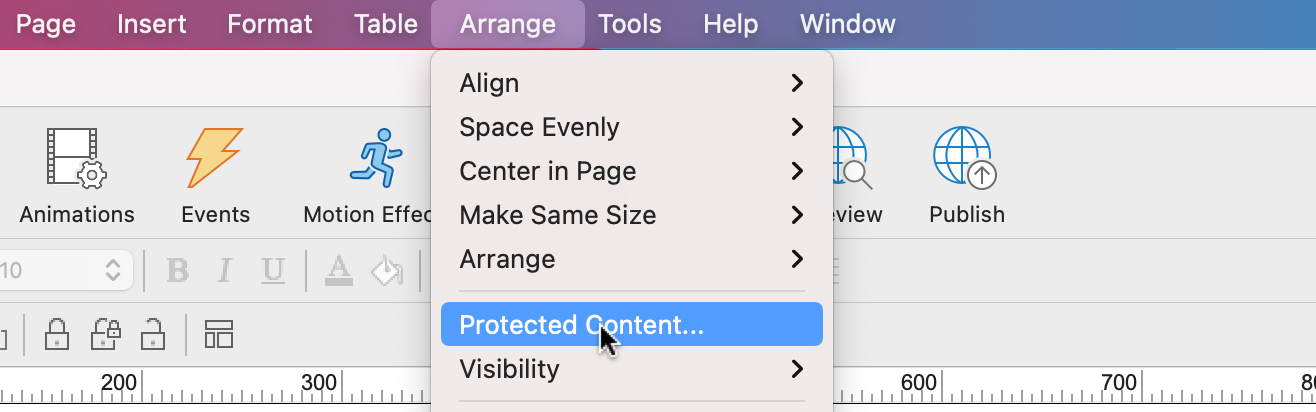
Task: Click the double padlock icon
Action: click(x=105, y=333)
